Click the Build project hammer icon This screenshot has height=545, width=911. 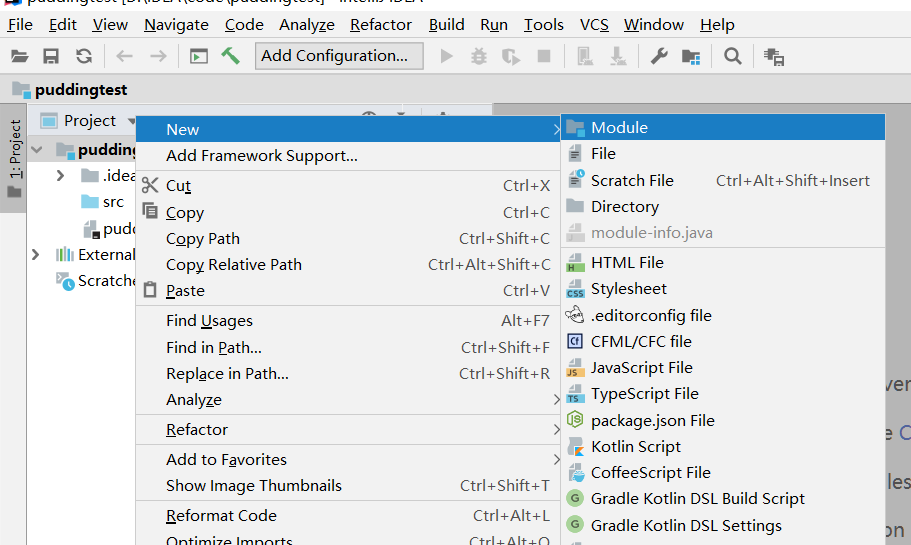coord(231,56)
